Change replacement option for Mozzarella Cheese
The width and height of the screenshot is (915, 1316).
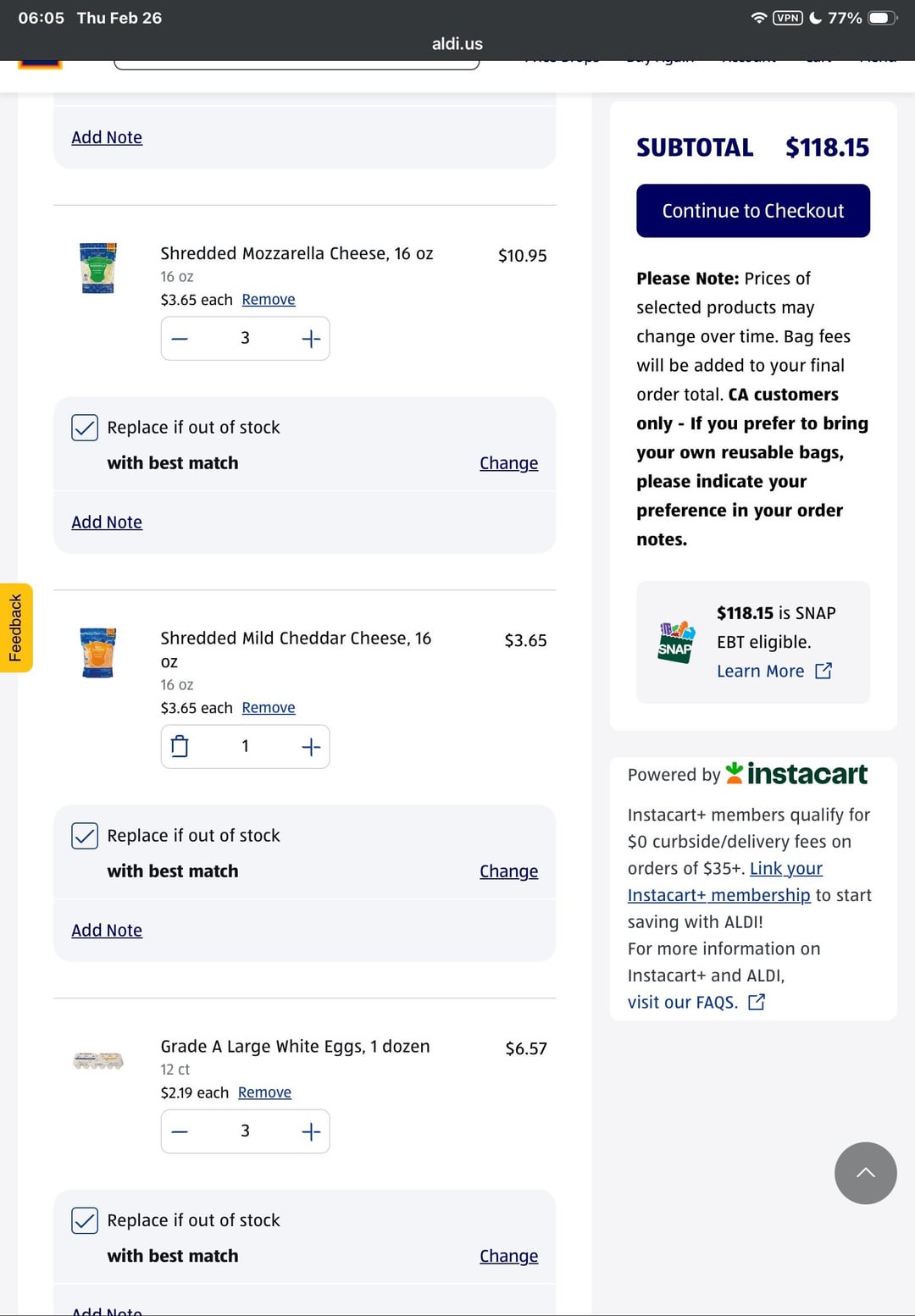click(x=508, y=463)
